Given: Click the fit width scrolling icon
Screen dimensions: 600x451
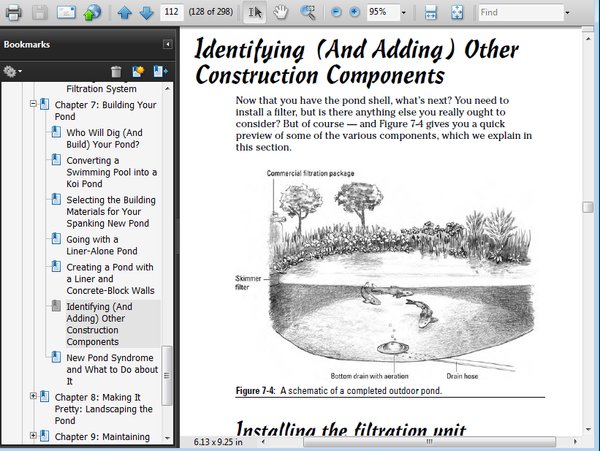Looking at the screenshot, I should click(x=431, y=13).
